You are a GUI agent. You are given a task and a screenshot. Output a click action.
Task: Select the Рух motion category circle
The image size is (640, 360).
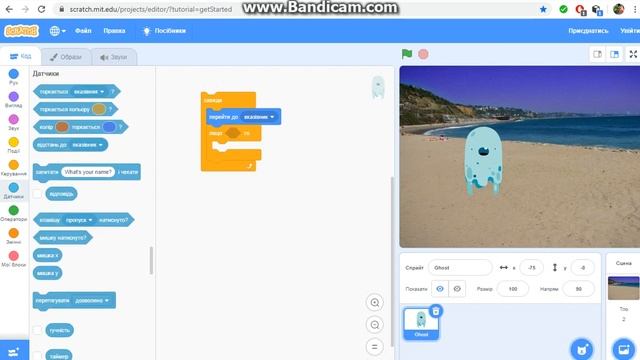(13, 74)
